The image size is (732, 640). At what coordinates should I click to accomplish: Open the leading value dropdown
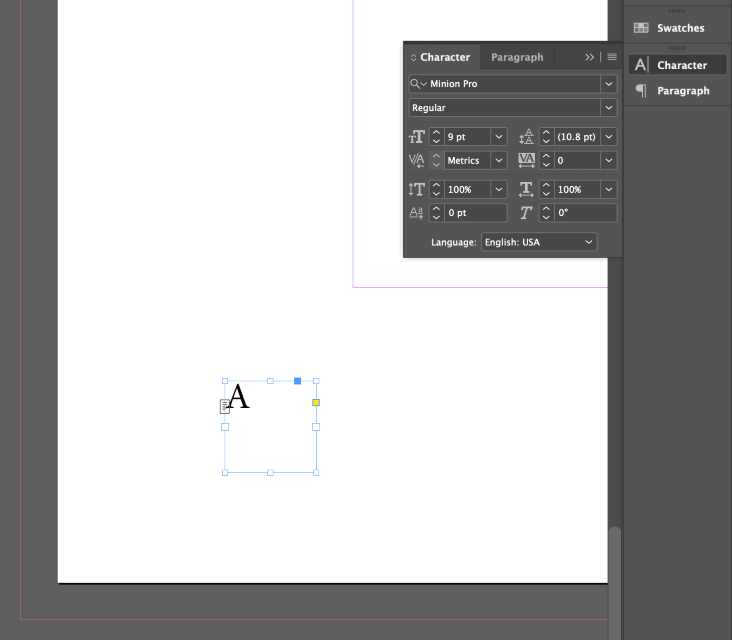[x=609, y=137]
